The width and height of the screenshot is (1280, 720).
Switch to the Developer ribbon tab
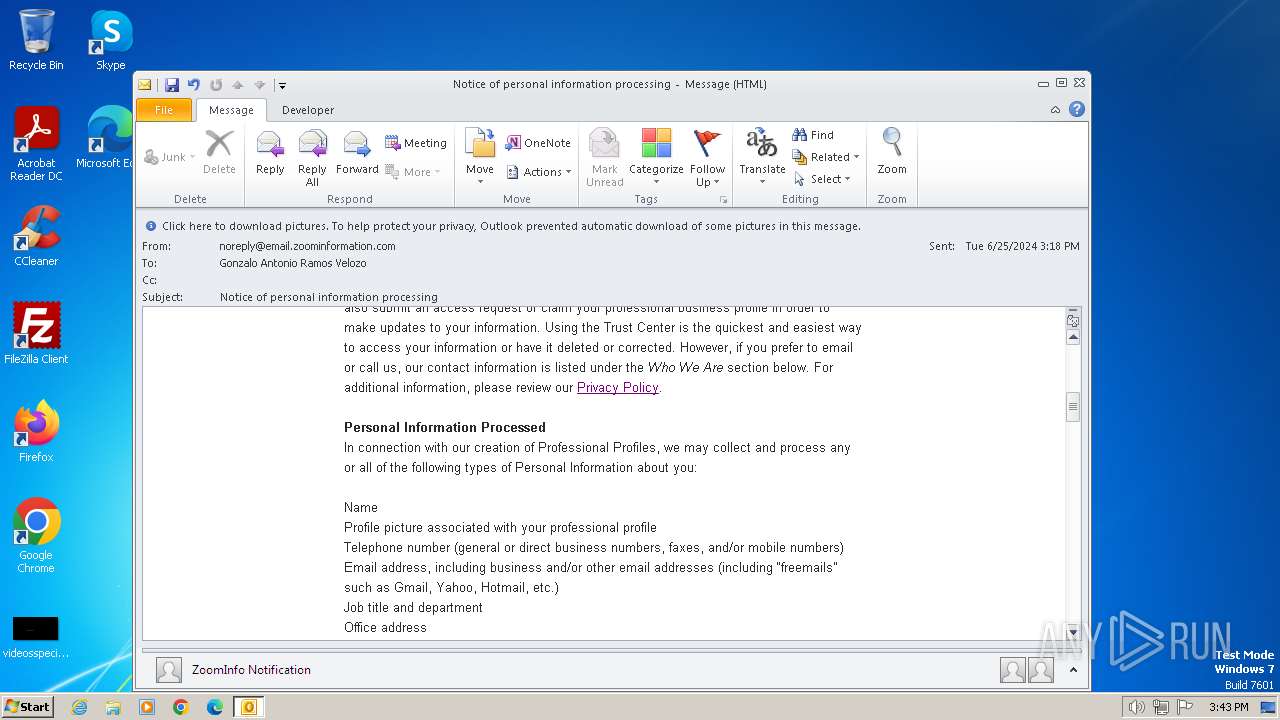308,110
